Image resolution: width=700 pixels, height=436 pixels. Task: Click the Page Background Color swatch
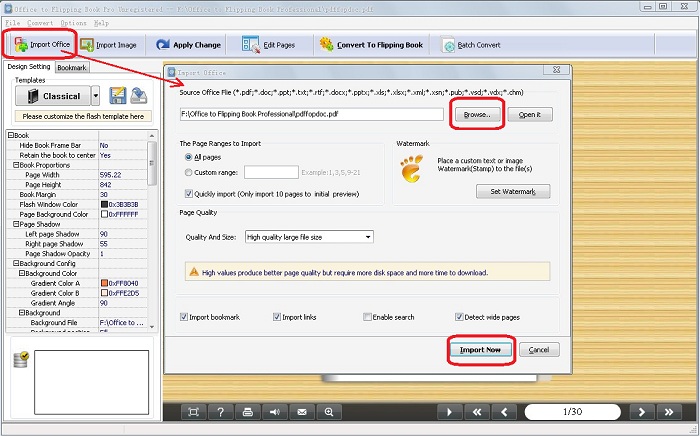pos(104,214)
